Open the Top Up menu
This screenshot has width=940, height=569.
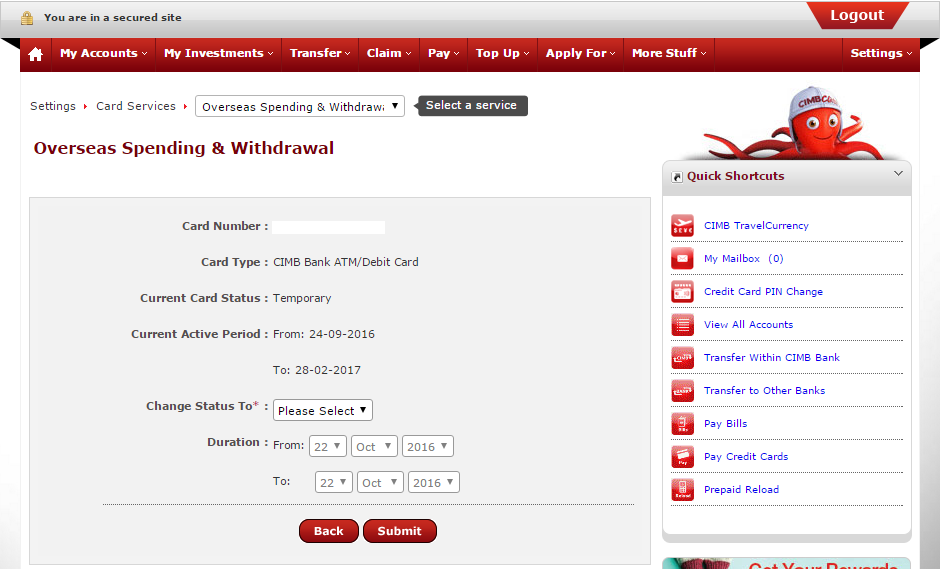(502, 53)
